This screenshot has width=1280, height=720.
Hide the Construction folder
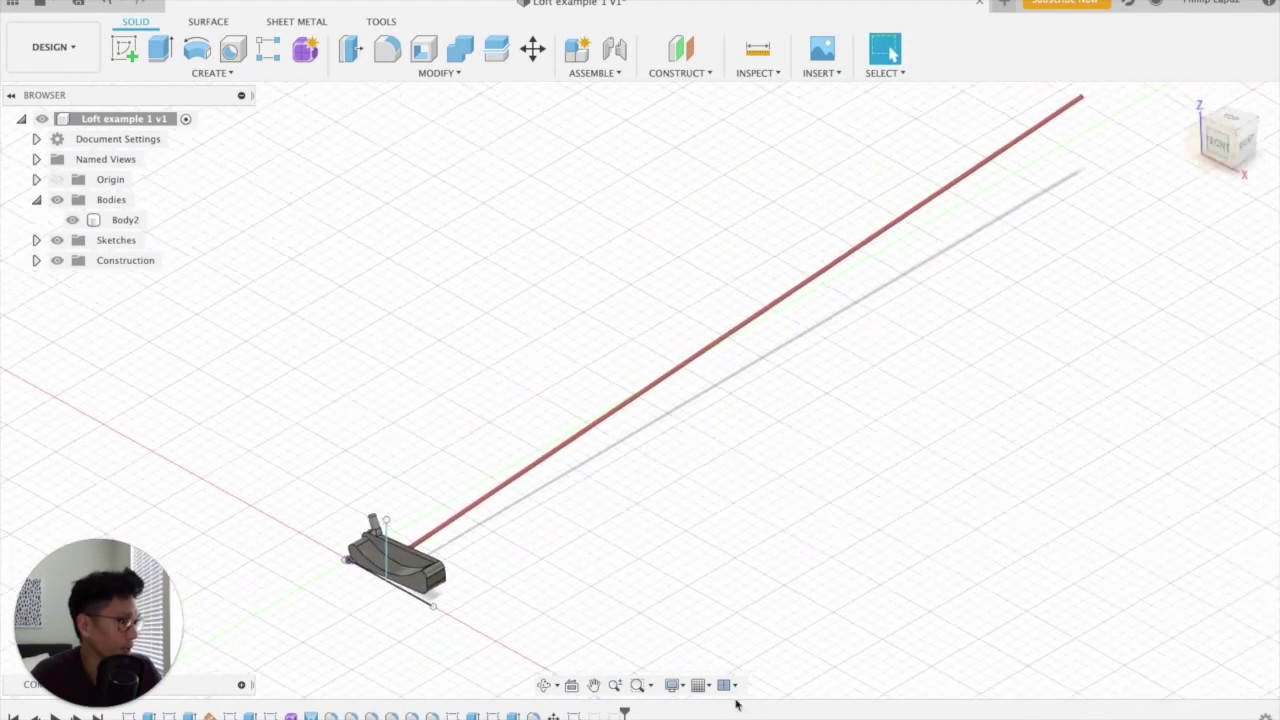point(57,260)
